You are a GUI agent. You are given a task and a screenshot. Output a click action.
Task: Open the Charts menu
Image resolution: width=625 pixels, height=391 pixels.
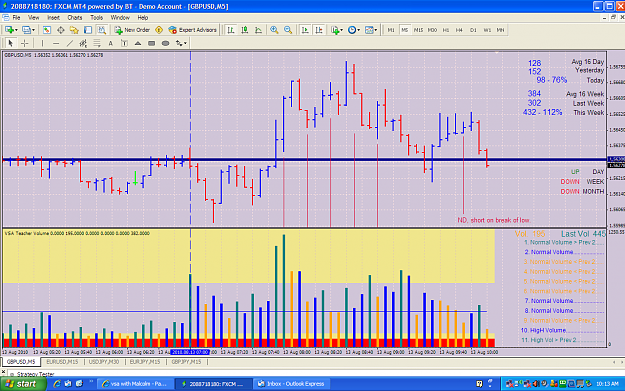[x=75, y=18]
